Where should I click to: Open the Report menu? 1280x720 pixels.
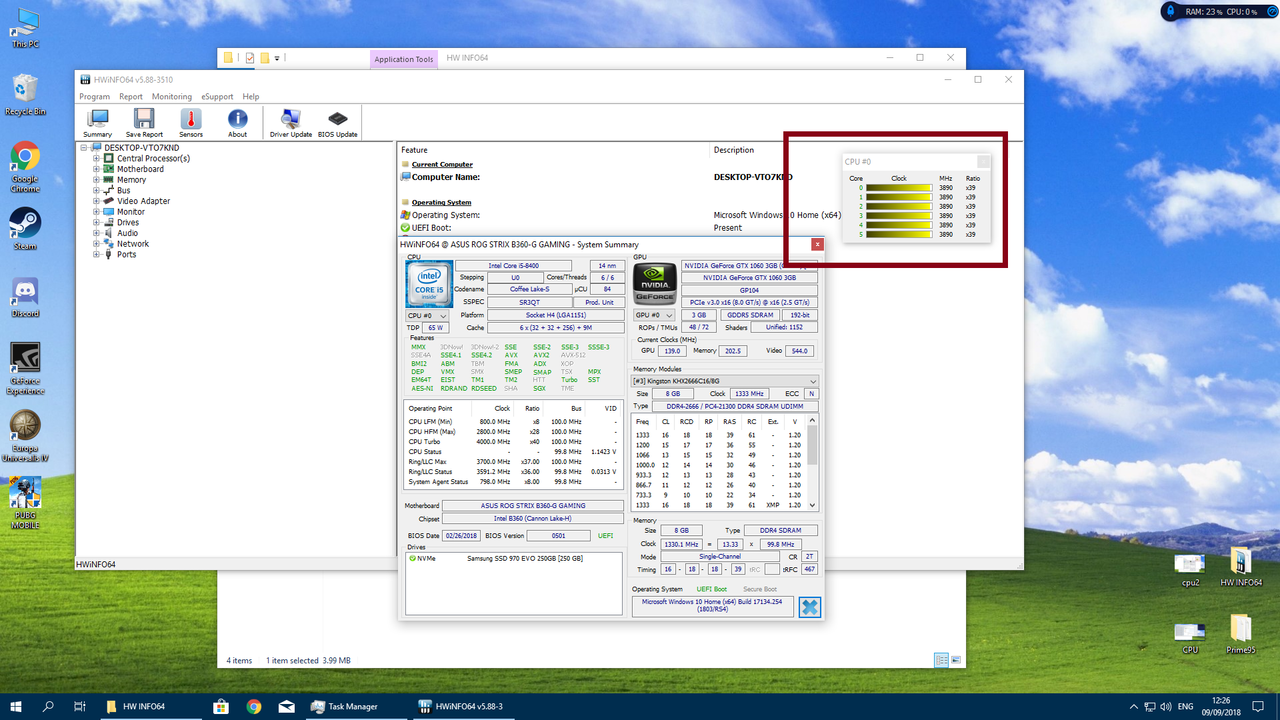click(131, 97)
